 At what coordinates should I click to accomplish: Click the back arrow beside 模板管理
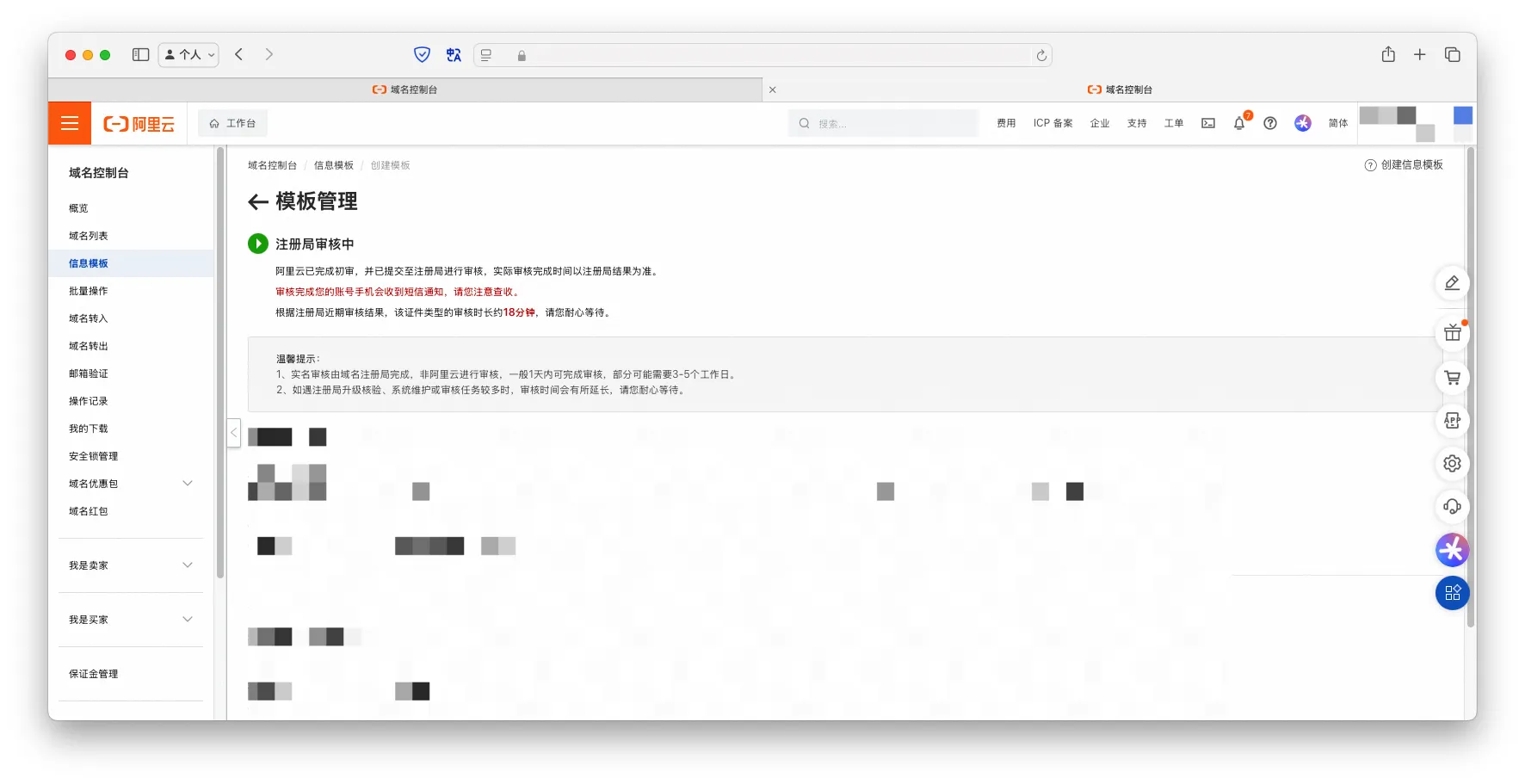(257, 202)
